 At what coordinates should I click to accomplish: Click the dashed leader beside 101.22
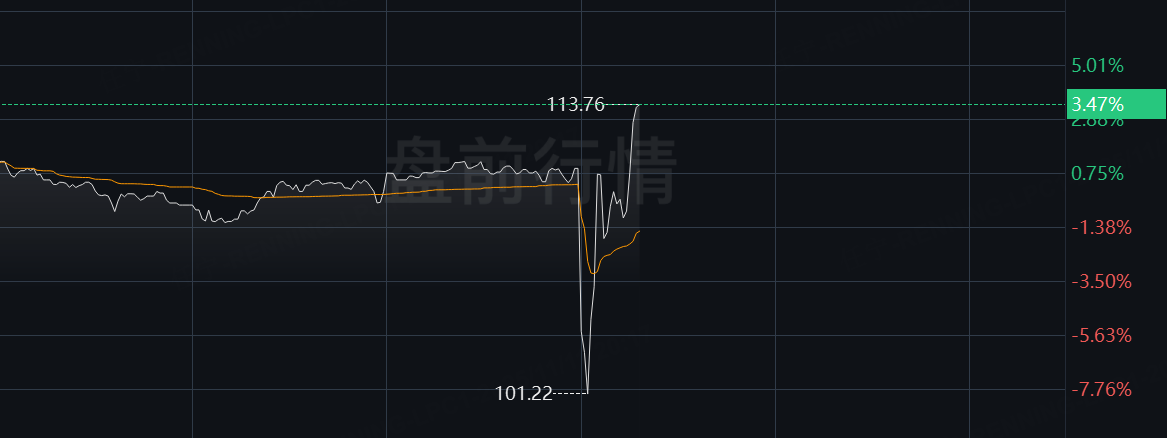point(571,393)
